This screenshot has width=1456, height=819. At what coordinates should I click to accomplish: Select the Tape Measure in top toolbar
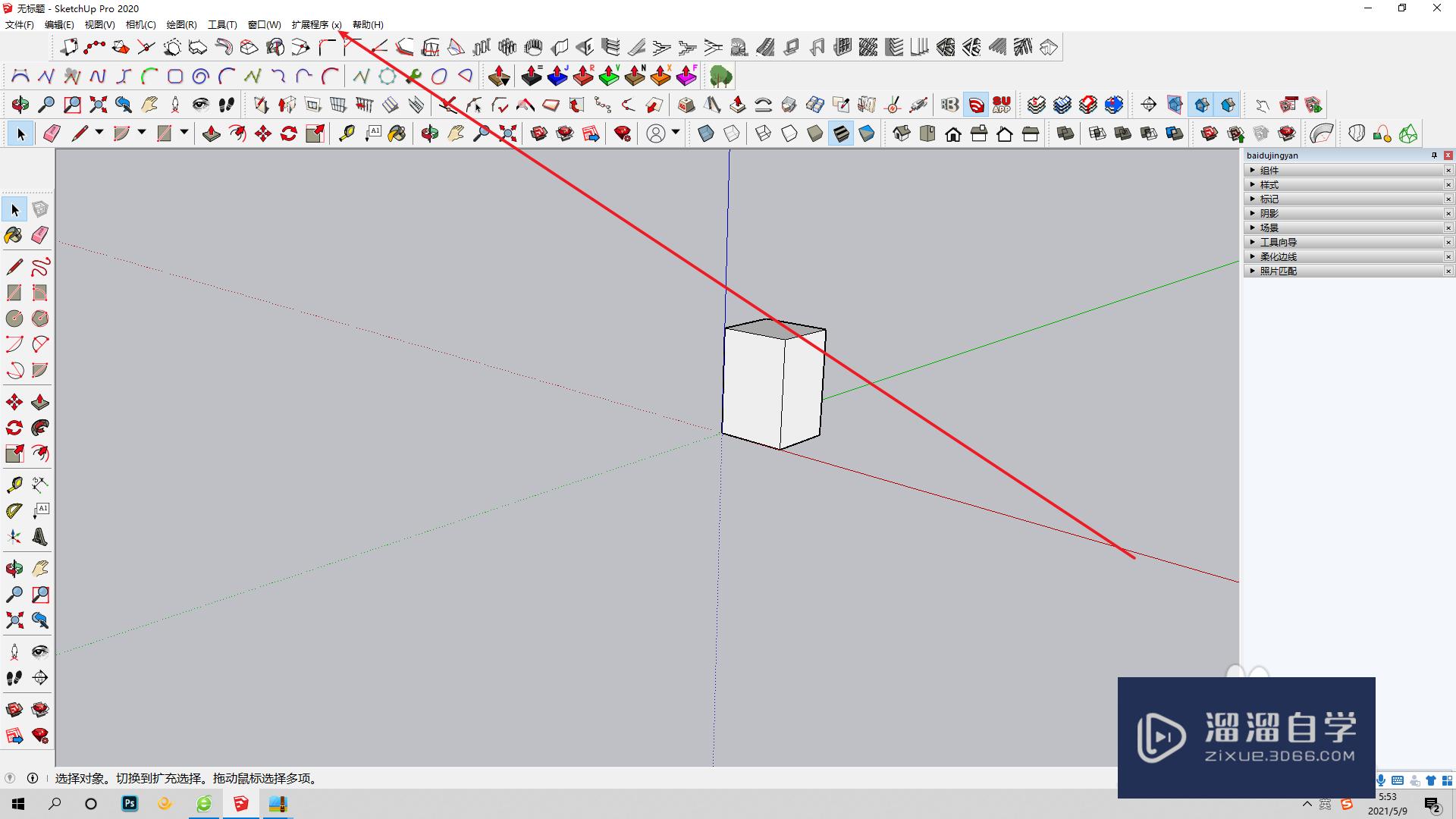click(347, 134)
